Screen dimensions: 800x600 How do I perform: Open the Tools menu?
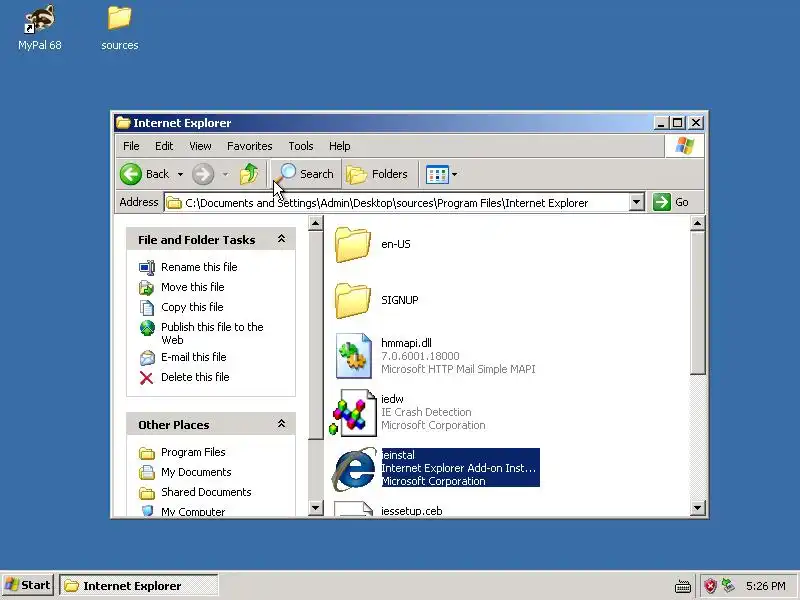[x=301, y=146]
